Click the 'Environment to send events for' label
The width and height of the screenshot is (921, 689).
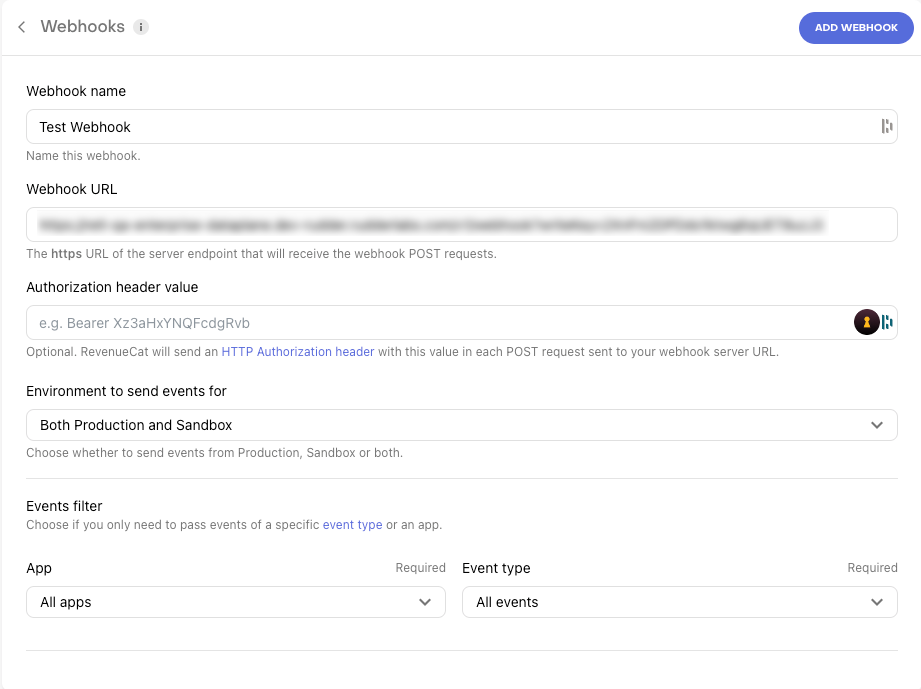tap(126, 391)
